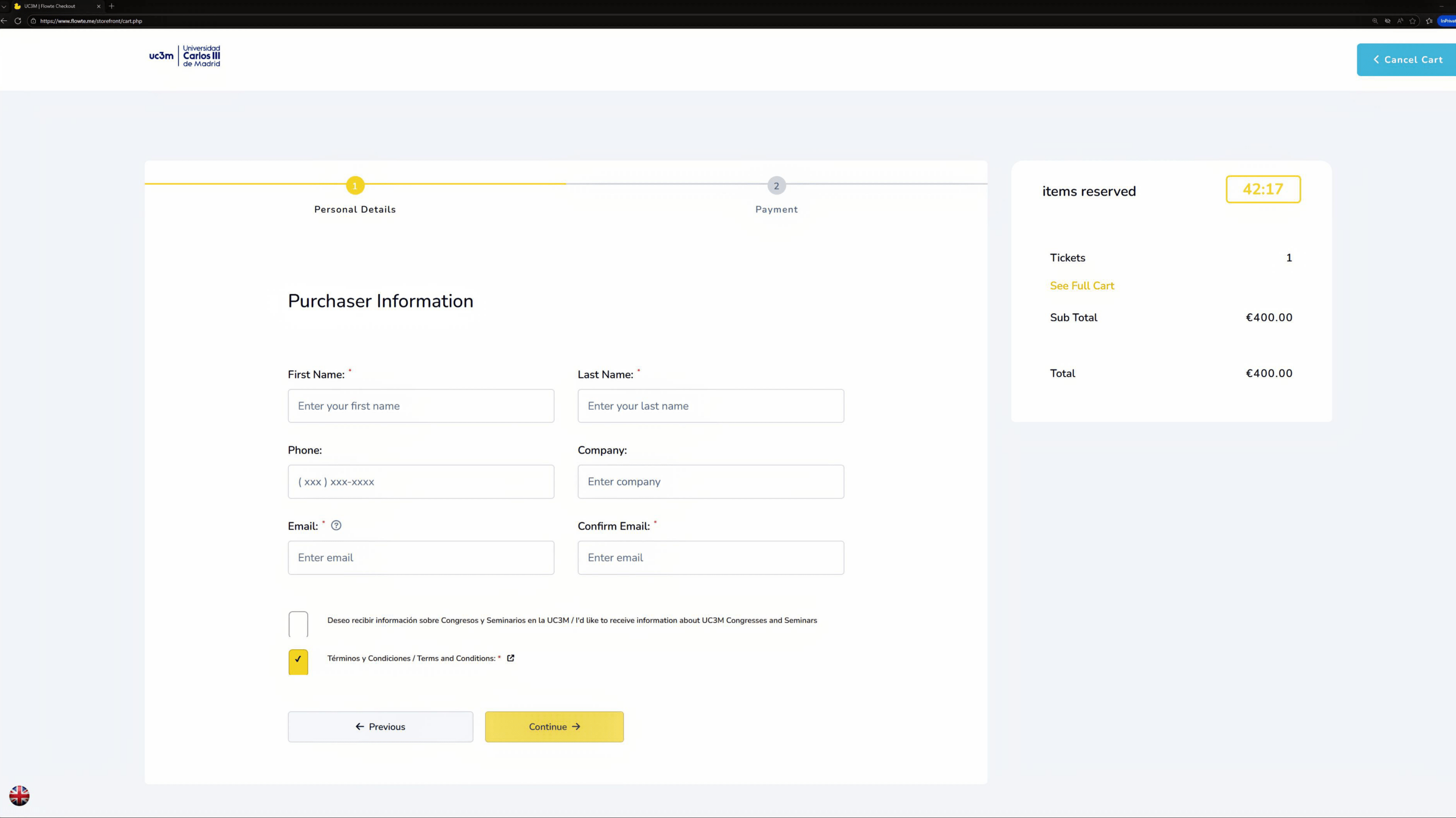The image size is (1456, 818).
Task: Click the tracking prevention eye icon
Action: (x=1387, y=21)
